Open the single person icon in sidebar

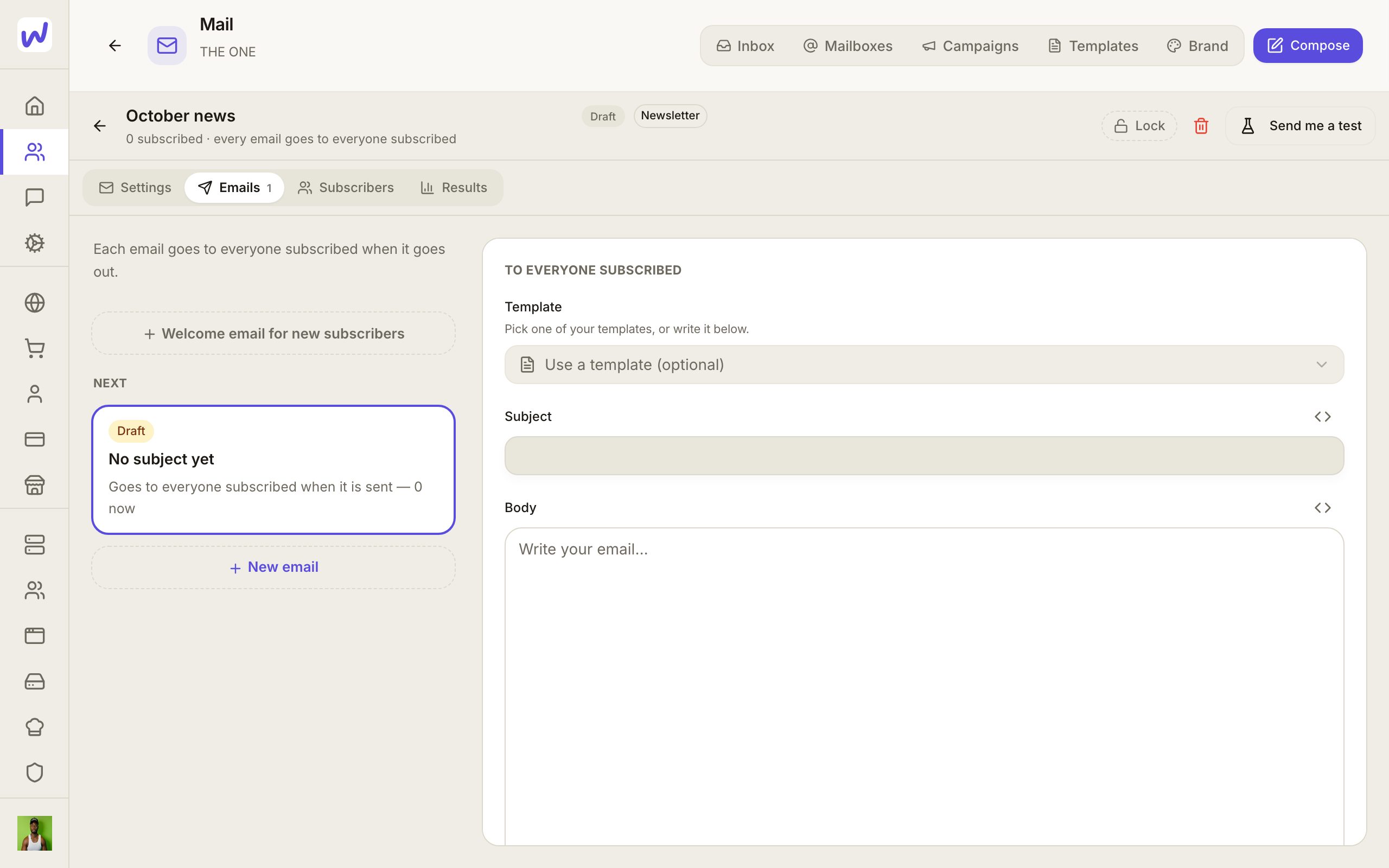click(34, 394)
